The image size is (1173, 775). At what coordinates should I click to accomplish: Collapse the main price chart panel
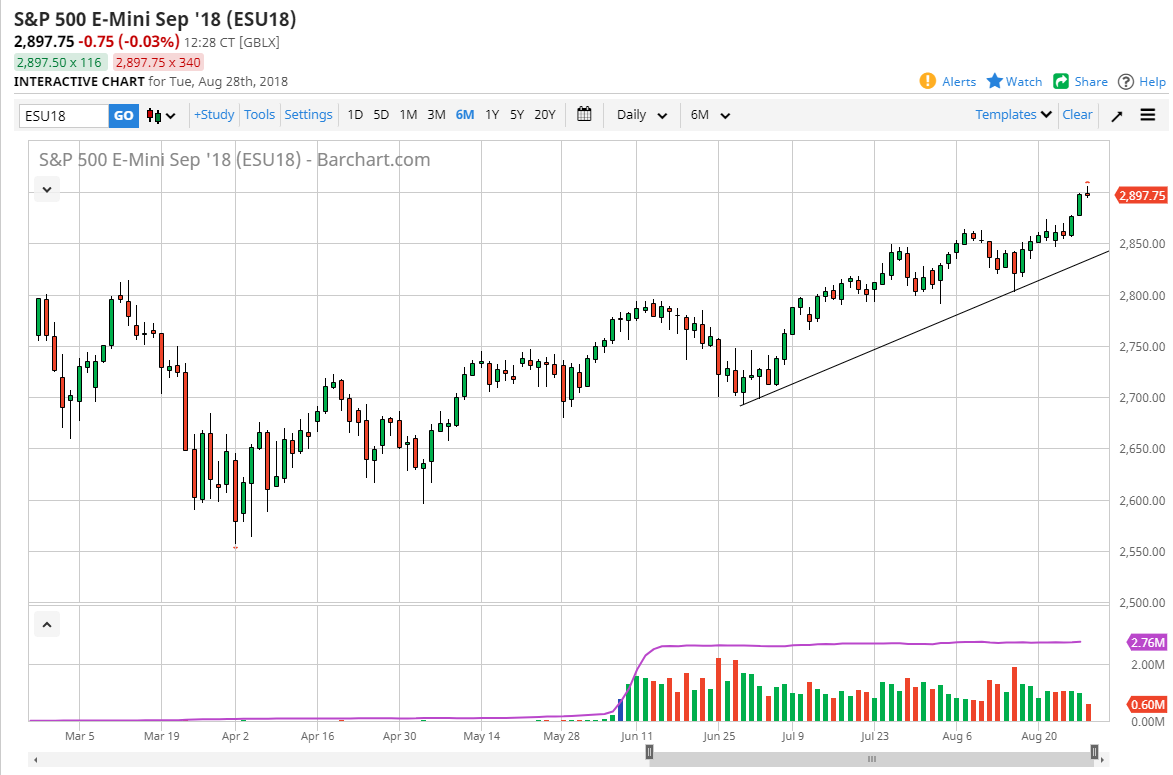click(46, 189)
